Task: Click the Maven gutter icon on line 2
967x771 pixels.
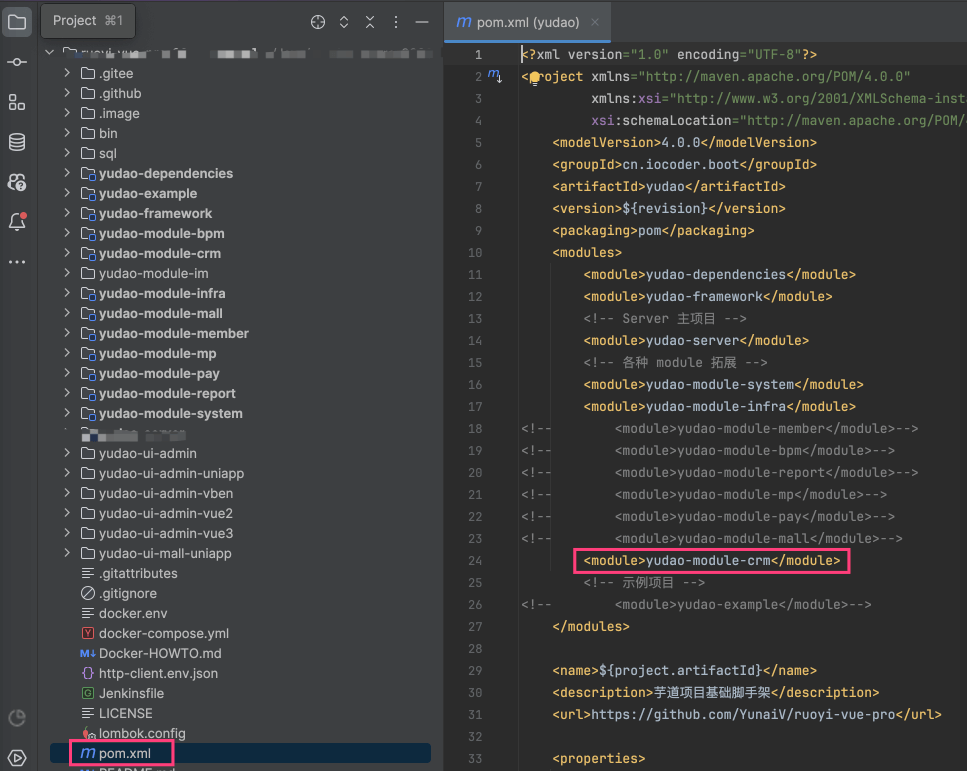Action: pyautogui.click(x=494, y=76)
